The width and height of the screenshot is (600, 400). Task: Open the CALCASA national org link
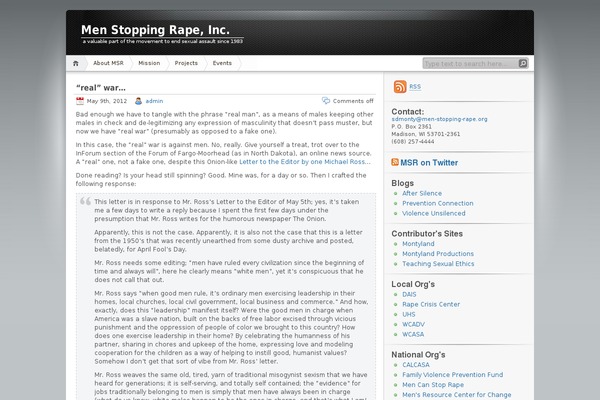click(x=416, y=365)
